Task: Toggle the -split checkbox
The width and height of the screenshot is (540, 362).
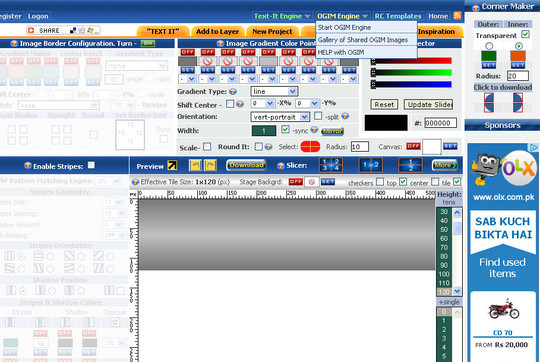Action: [x=318, y=116]
